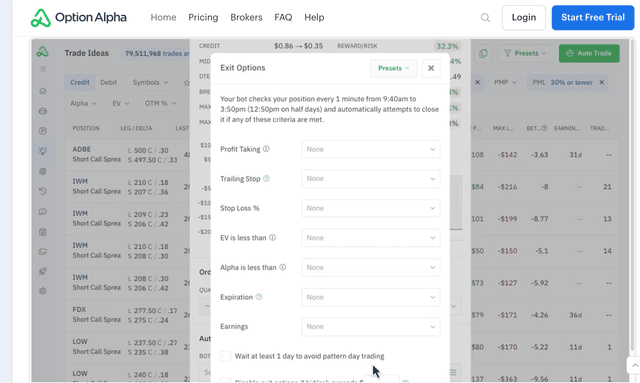The width and height of the screenshot is (640, 383).
Task: Show EV is less than info icon
Action: (272, 238)
